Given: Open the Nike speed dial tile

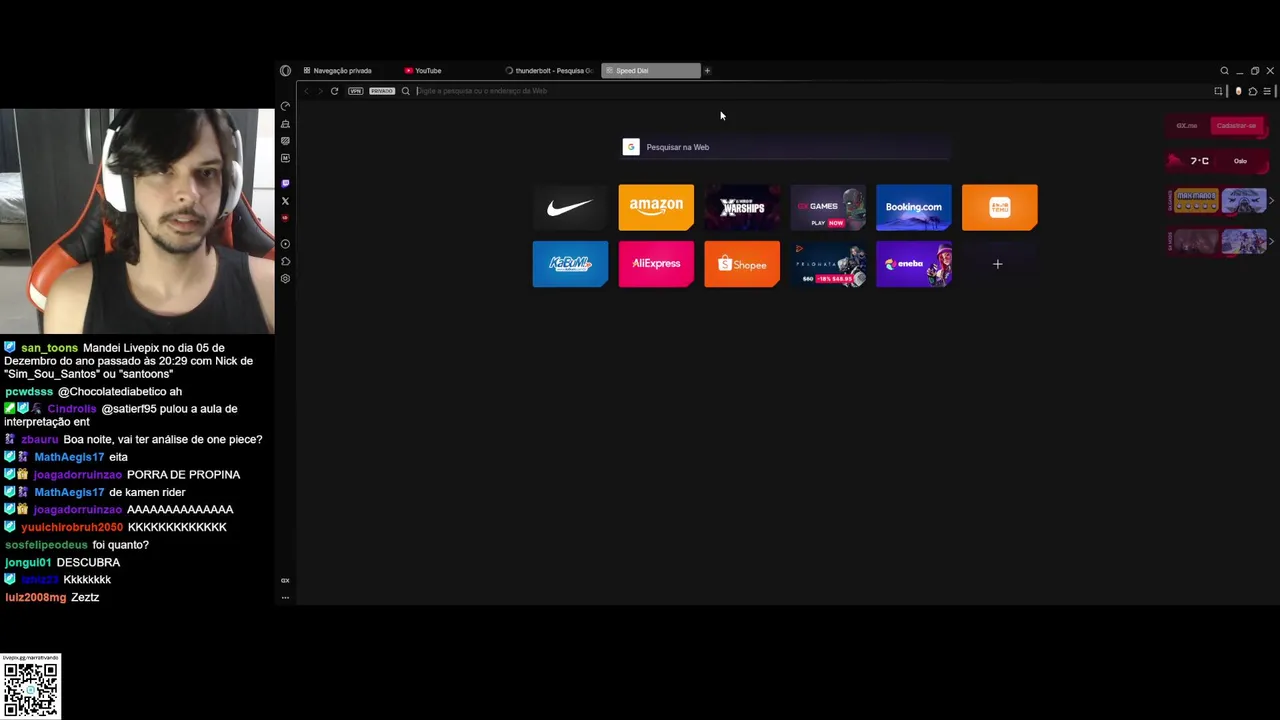Looking at the screenshot, I should point(570,207).
